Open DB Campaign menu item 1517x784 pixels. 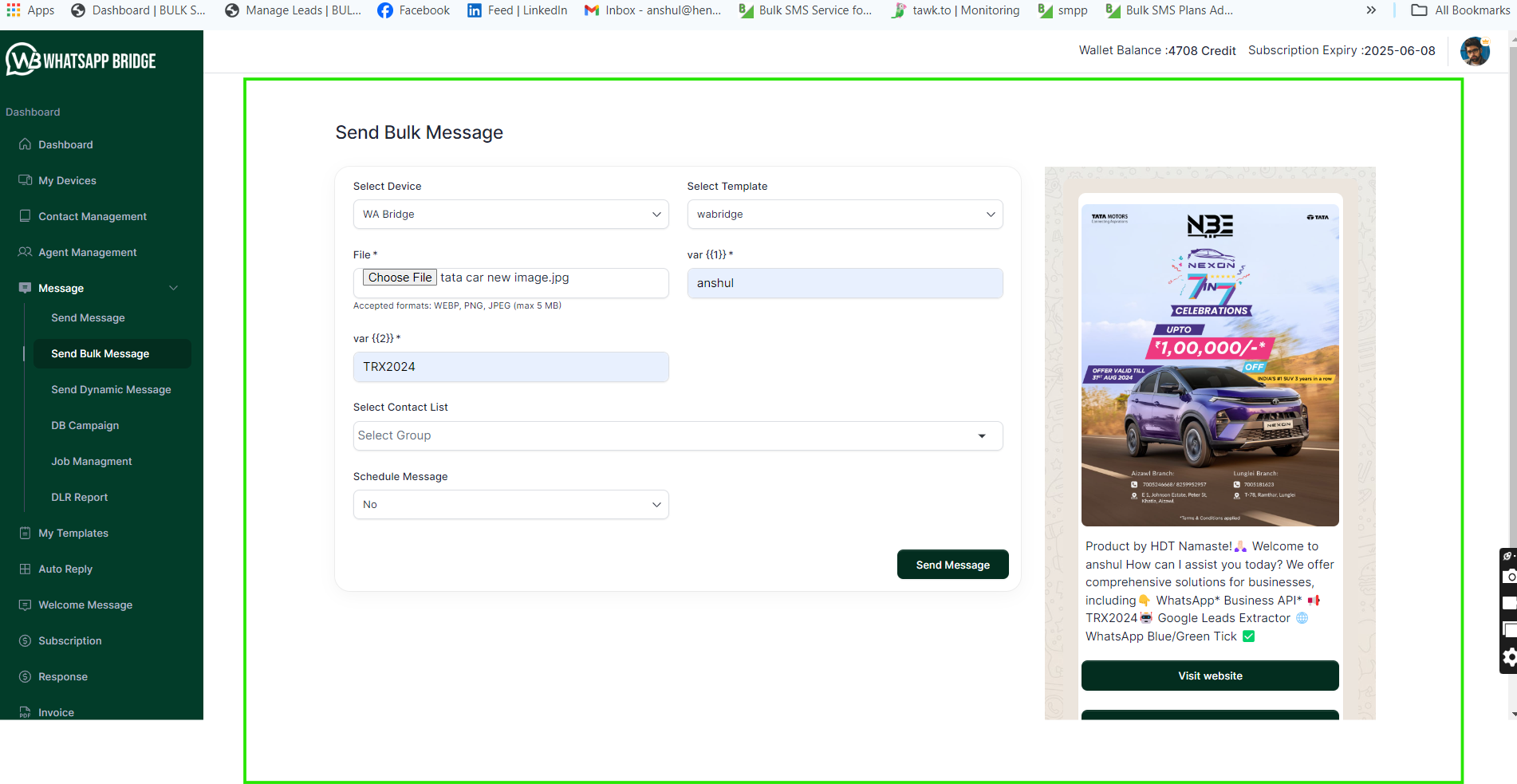[x=85, y=425]
